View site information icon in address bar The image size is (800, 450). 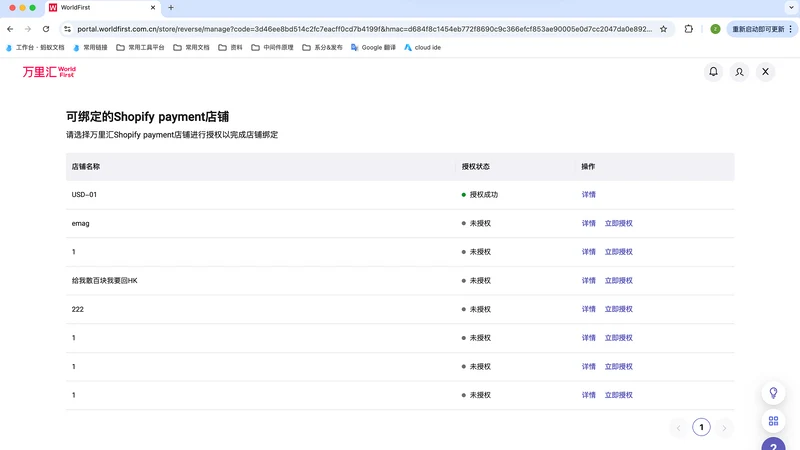67,29
